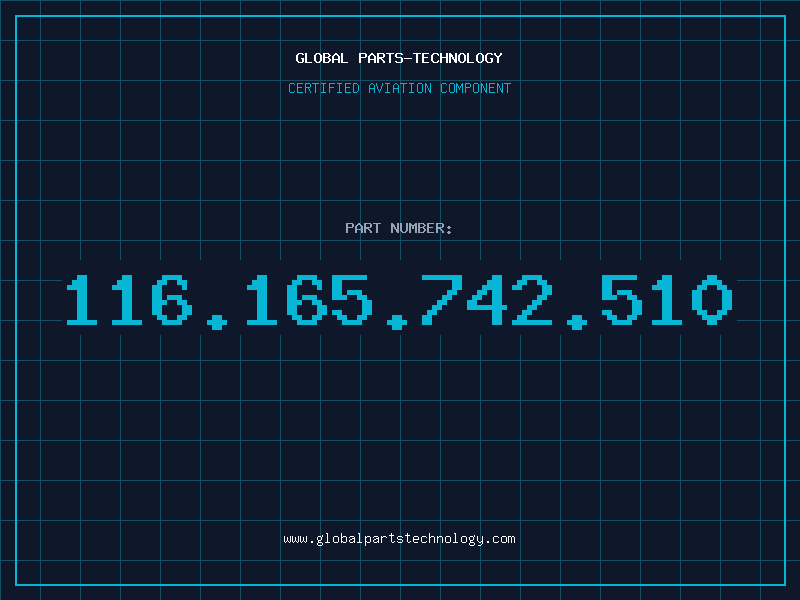Click the GLOBAL PARTS-TECHNOLOGY heading
The height and width of the screenshot is (600, 800).
pos(399,58)
